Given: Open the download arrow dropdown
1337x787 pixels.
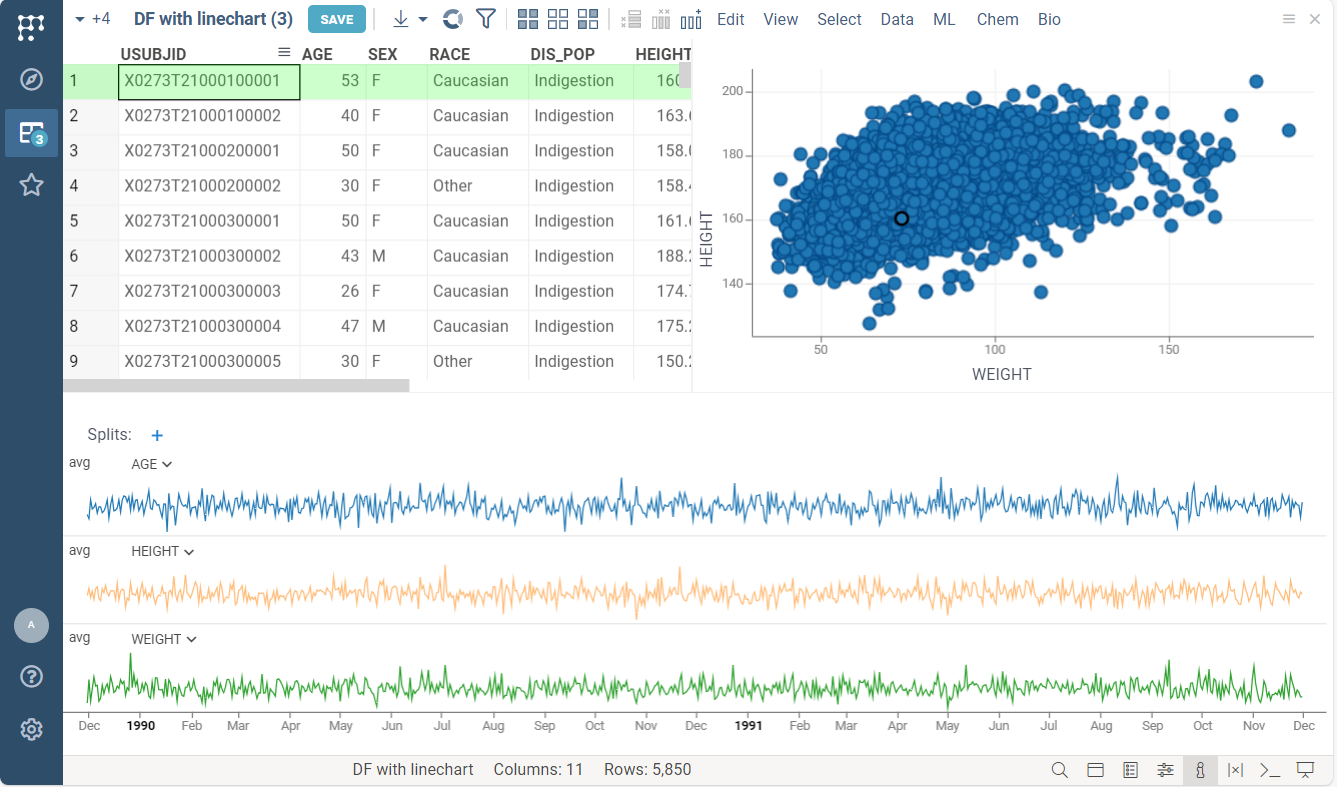Looking at the screenshot, I should point(409,19).
